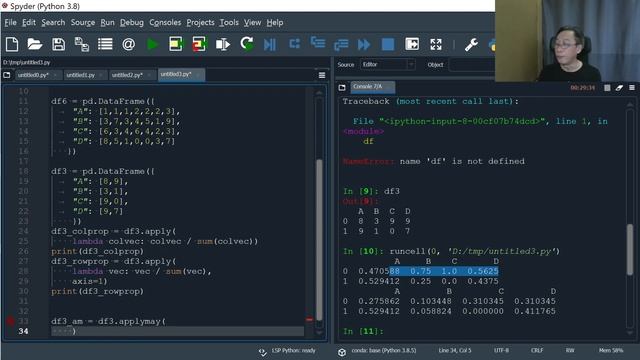Screen dimensions: 640x360
Task: Open the Debug menu
Action: coord(131,22)
